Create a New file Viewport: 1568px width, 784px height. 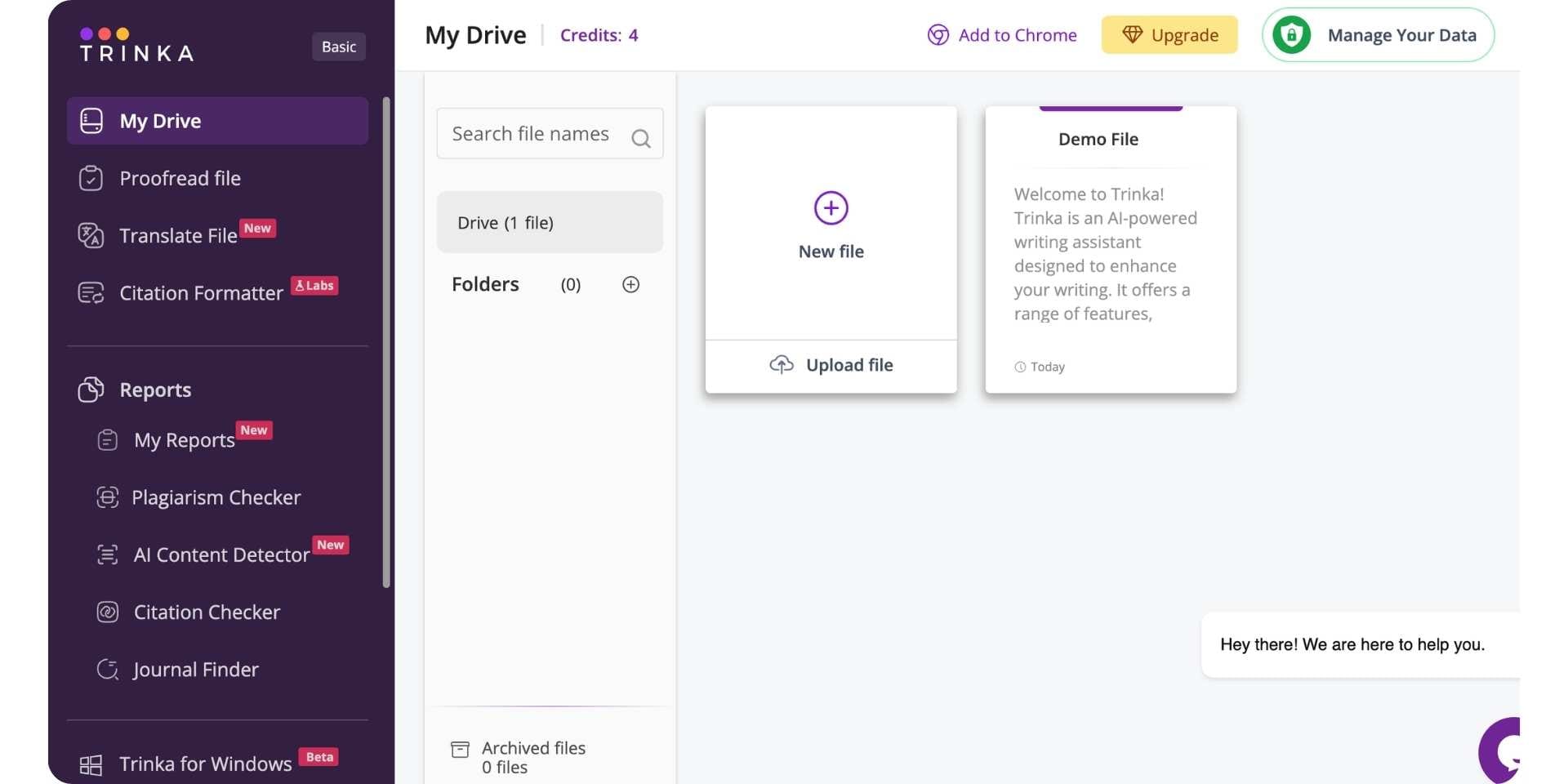[x=831, y=223]
